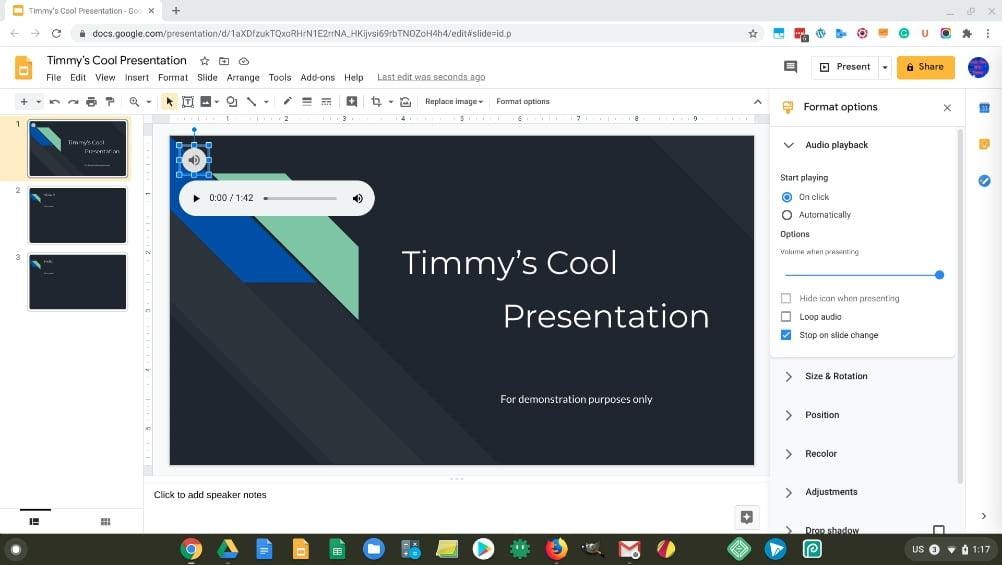Check the cloud document status icon
The width and height of the screenshot is (1002, 565).
[243, 61]
